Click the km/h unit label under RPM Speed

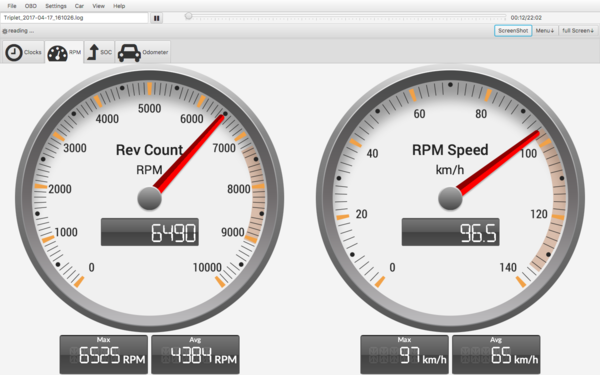click(x=450, y=170)
